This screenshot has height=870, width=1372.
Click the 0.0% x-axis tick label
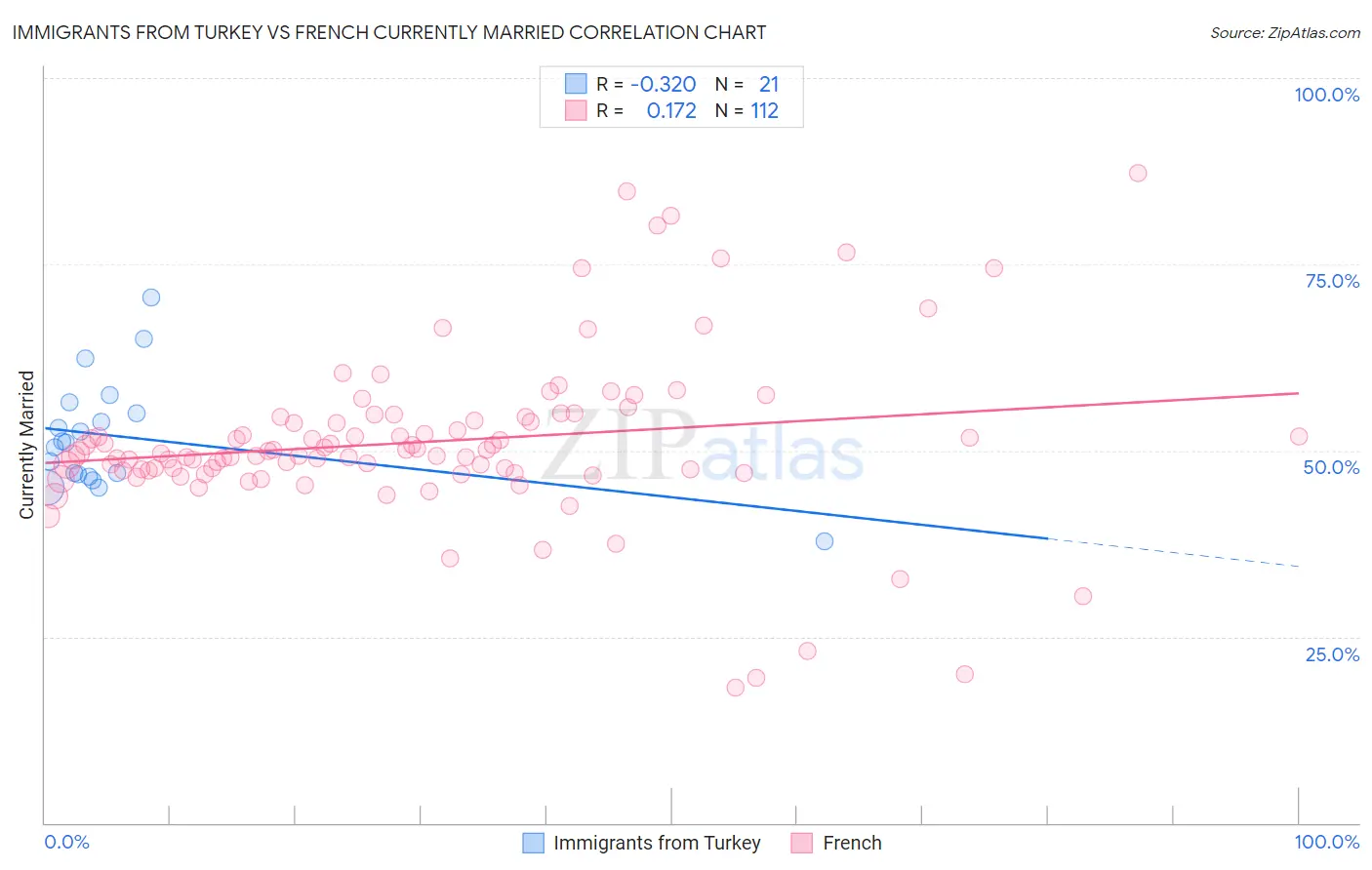click(x=66, y=842)
